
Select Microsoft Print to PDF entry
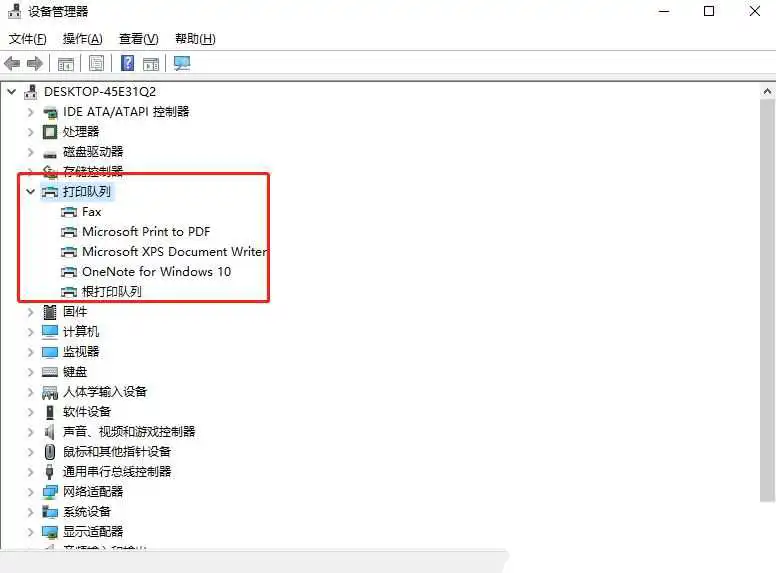tap(146, 232)
